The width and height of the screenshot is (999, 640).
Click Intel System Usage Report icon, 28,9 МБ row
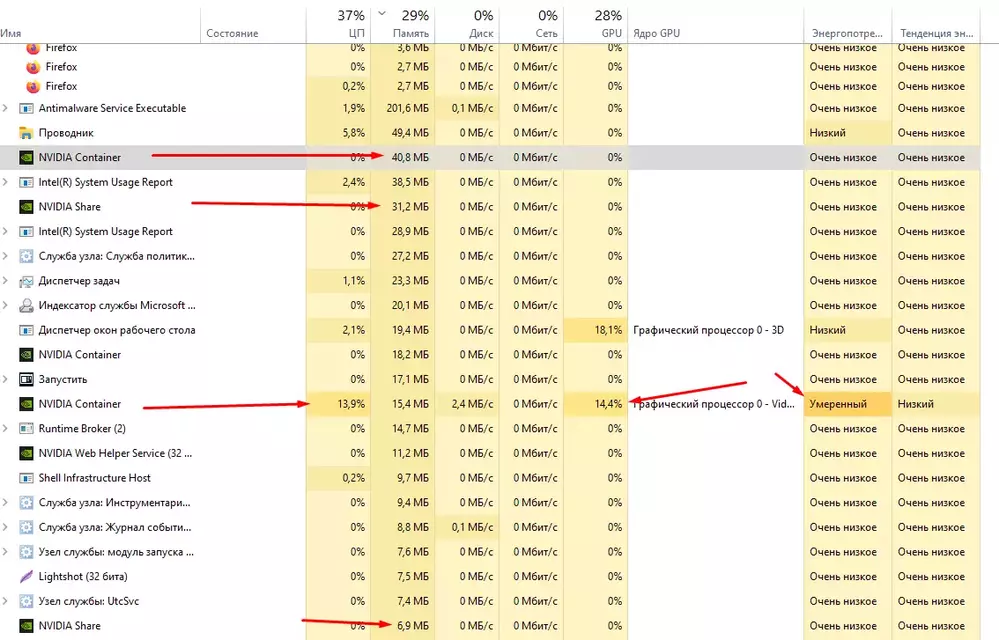[x=26, y=232]
